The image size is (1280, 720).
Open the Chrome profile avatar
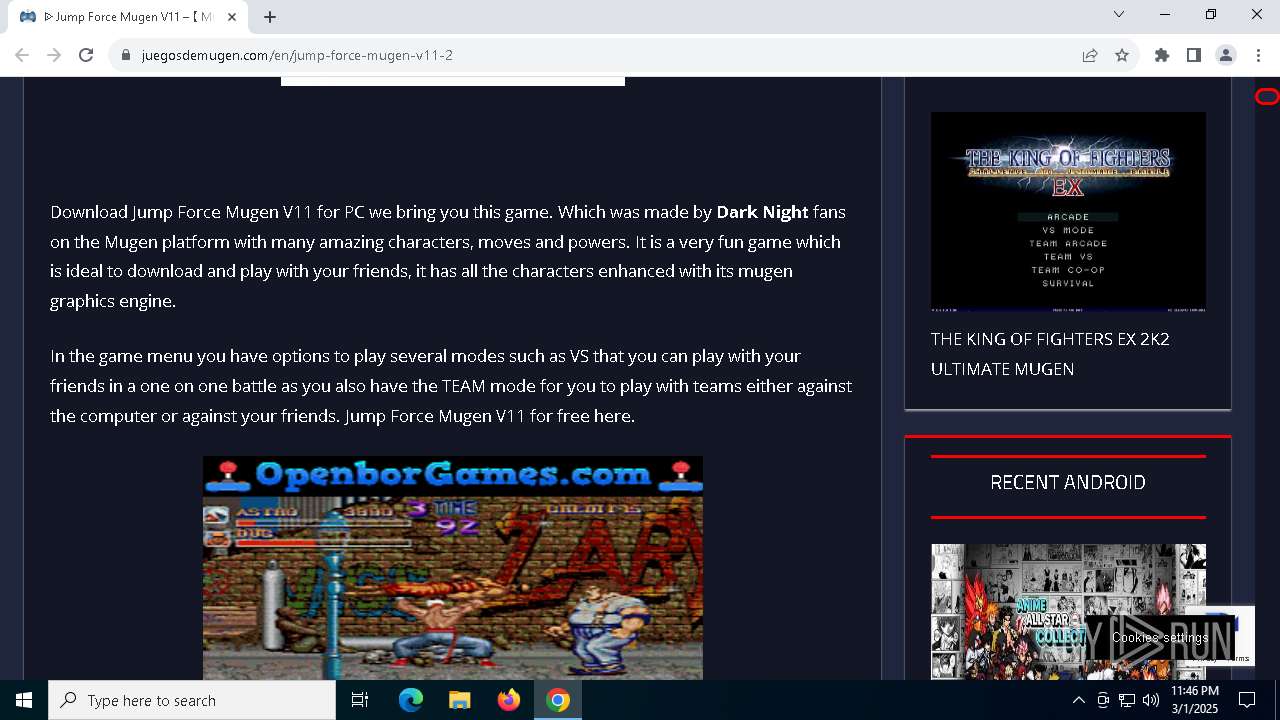[x=1226, y=55]
